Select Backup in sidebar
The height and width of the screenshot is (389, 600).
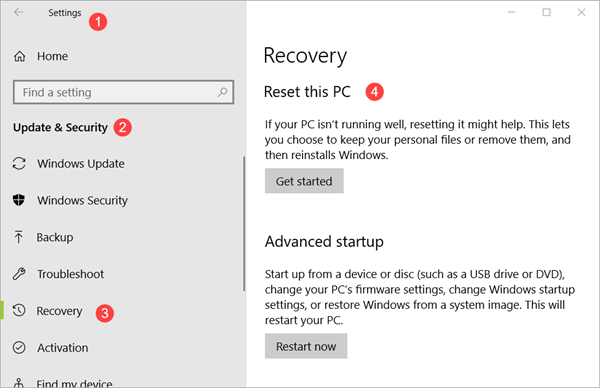tap(55, 237)
